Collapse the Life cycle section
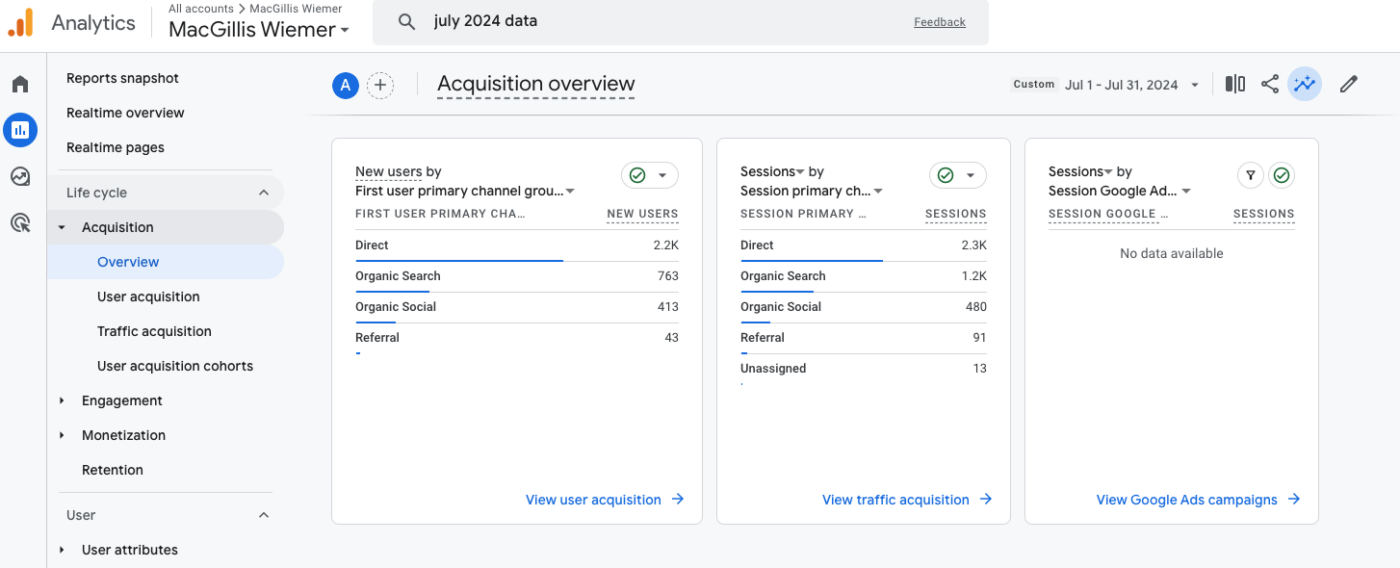Screen dimensions: 1400x568 [x=264, y=193]
